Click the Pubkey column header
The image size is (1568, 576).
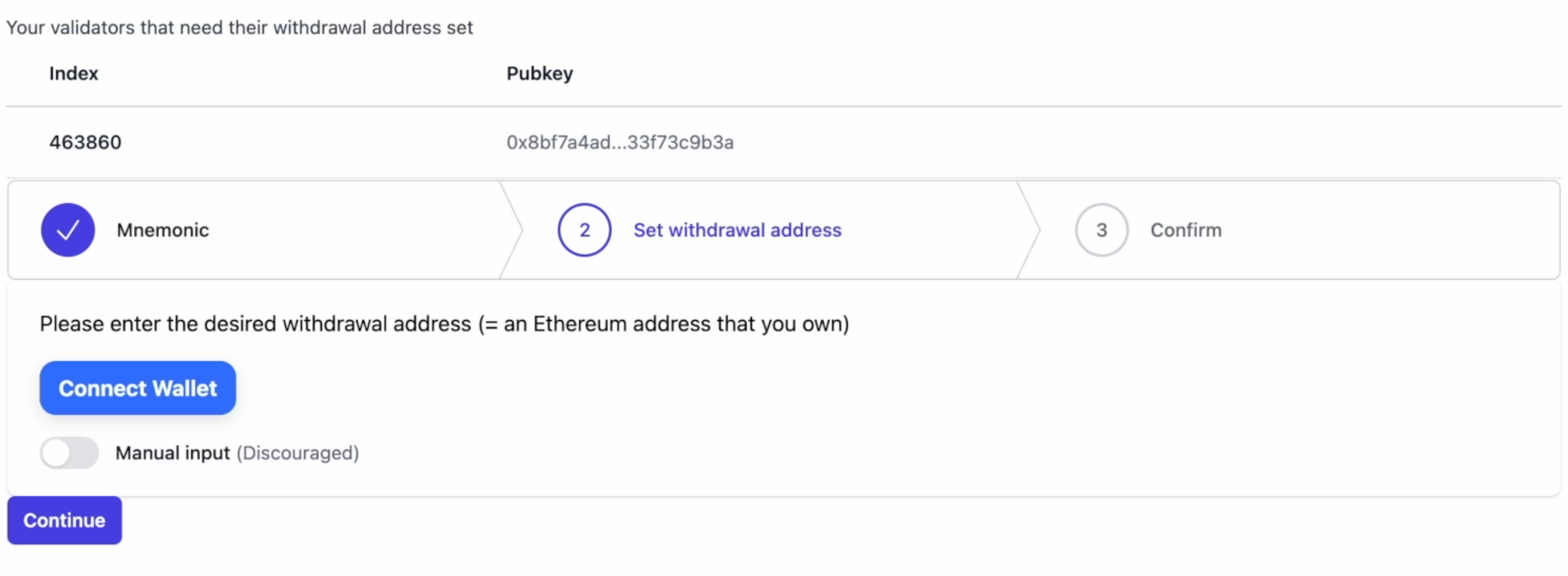click(539, 74)
